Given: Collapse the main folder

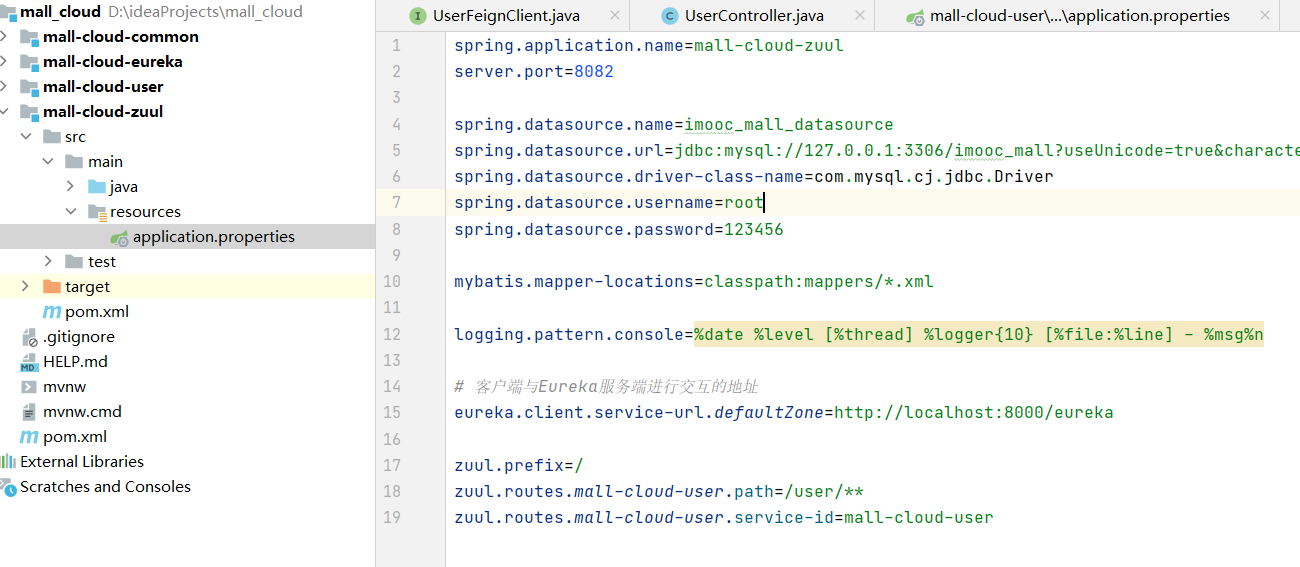Looking at the screenshot, I should [x=48, y=162].
